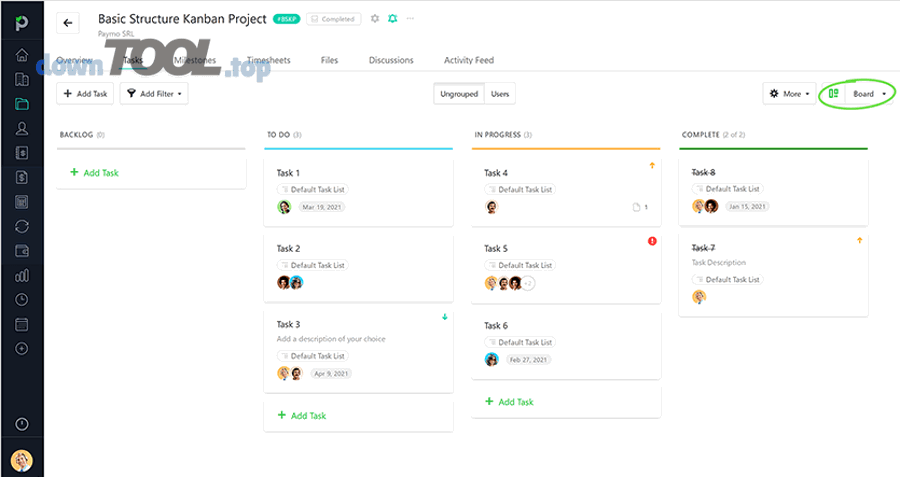
Task: Click the +2 assignees bubble on Task 5
Action: [528, 283]
